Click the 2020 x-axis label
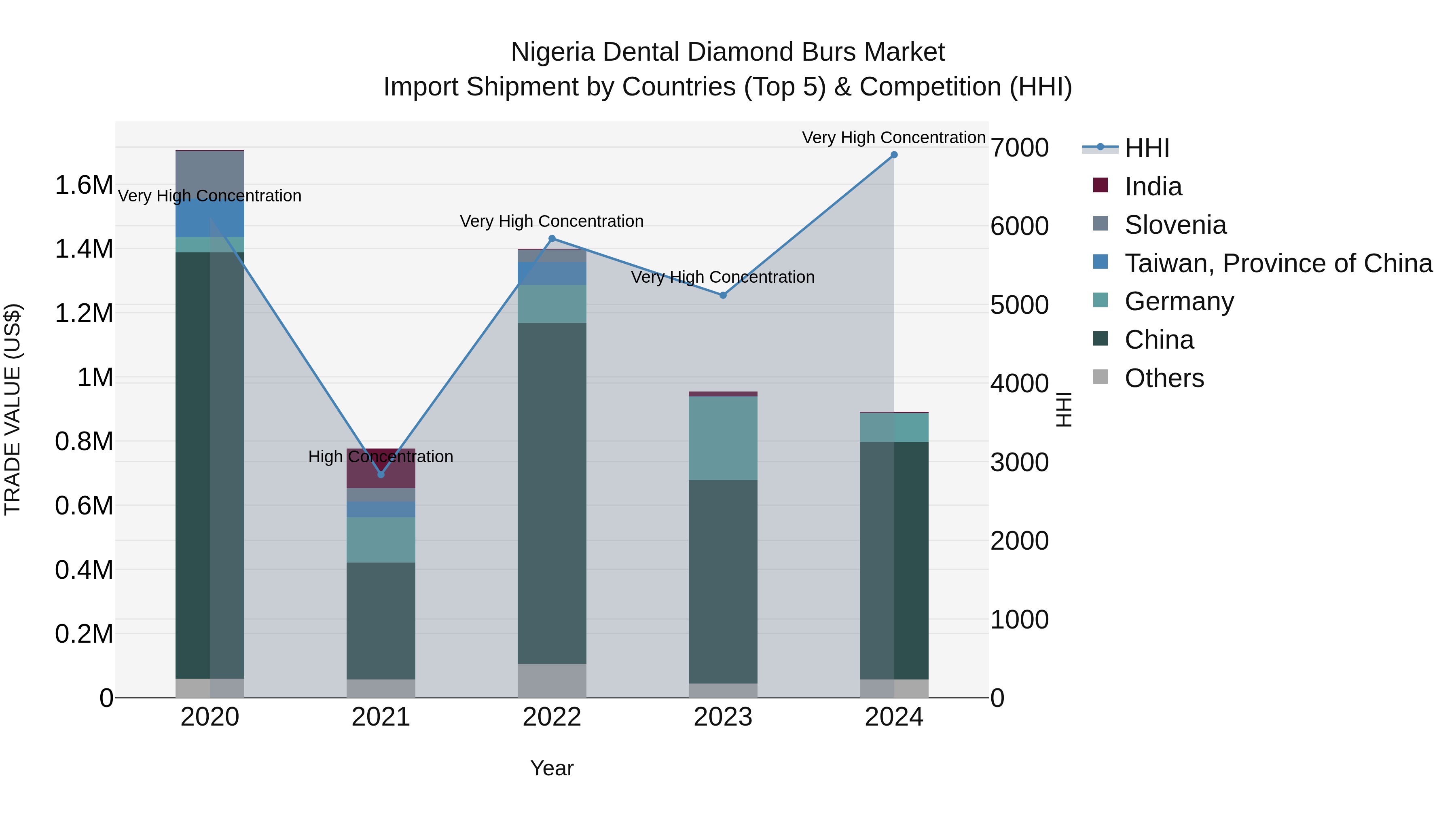 (x=210, y=717)
